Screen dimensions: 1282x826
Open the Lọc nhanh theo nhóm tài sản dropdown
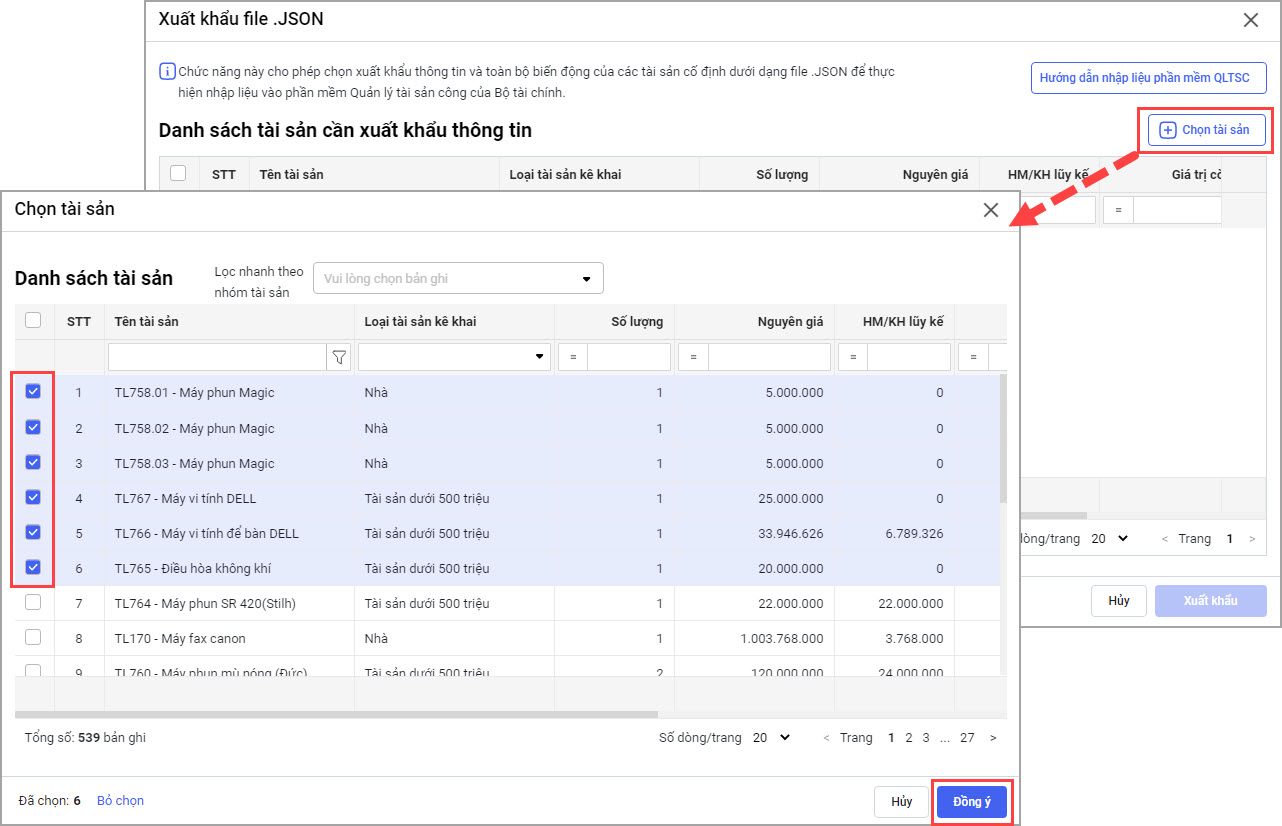[458, 279]
